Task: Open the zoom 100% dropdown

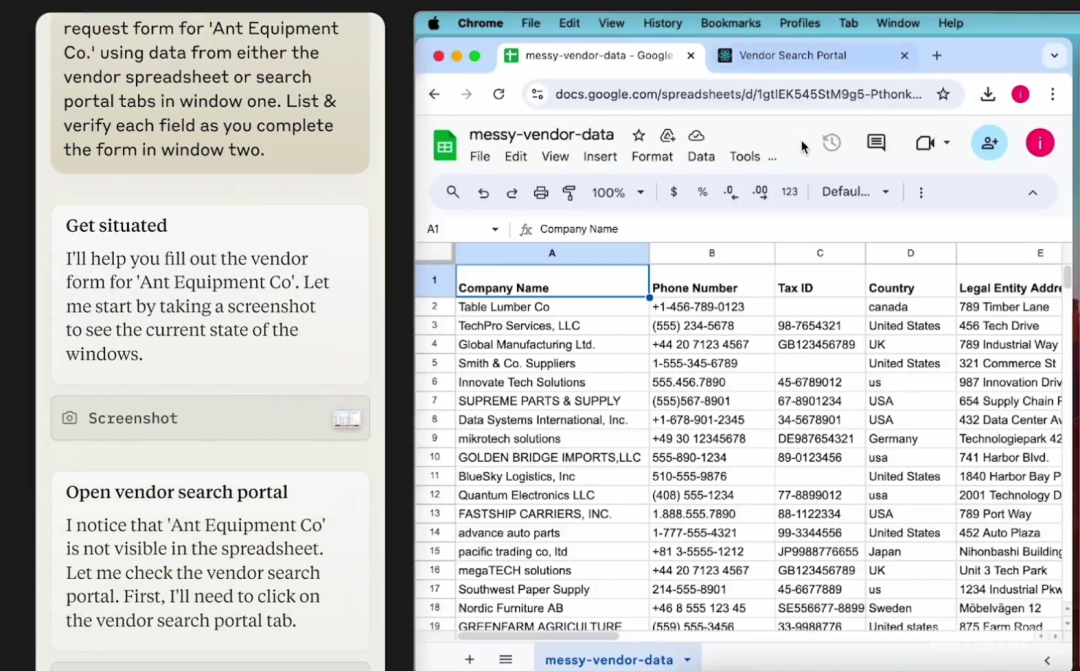Action: click(617, 193)
